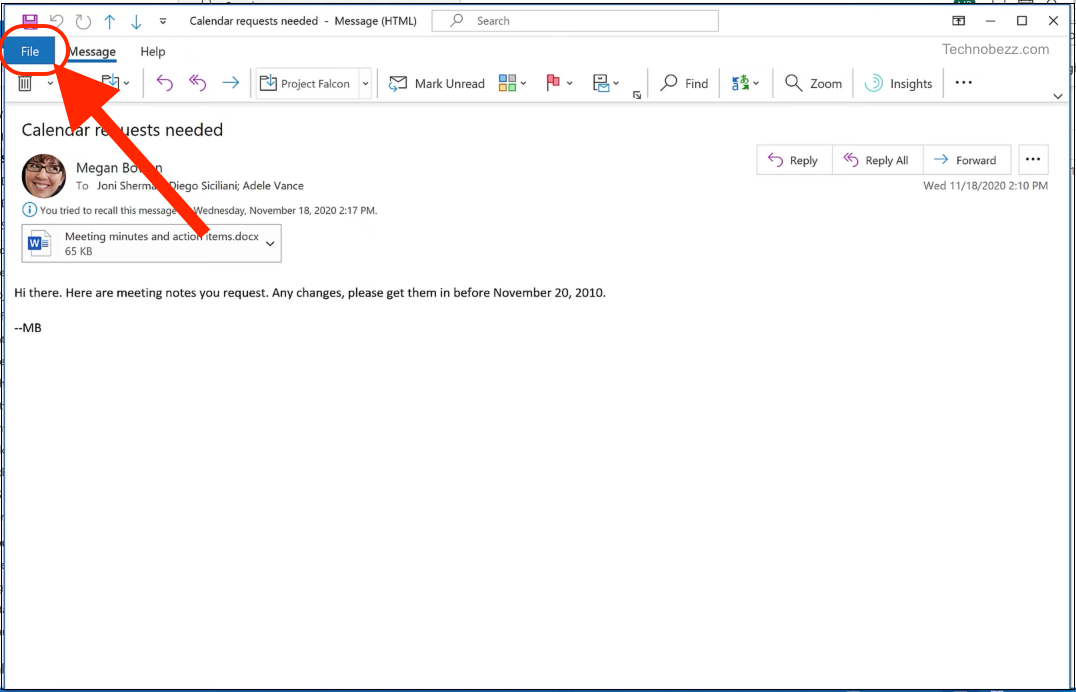
Task: Expand the Move options dropdown arrow
Action: coord(127,84)
